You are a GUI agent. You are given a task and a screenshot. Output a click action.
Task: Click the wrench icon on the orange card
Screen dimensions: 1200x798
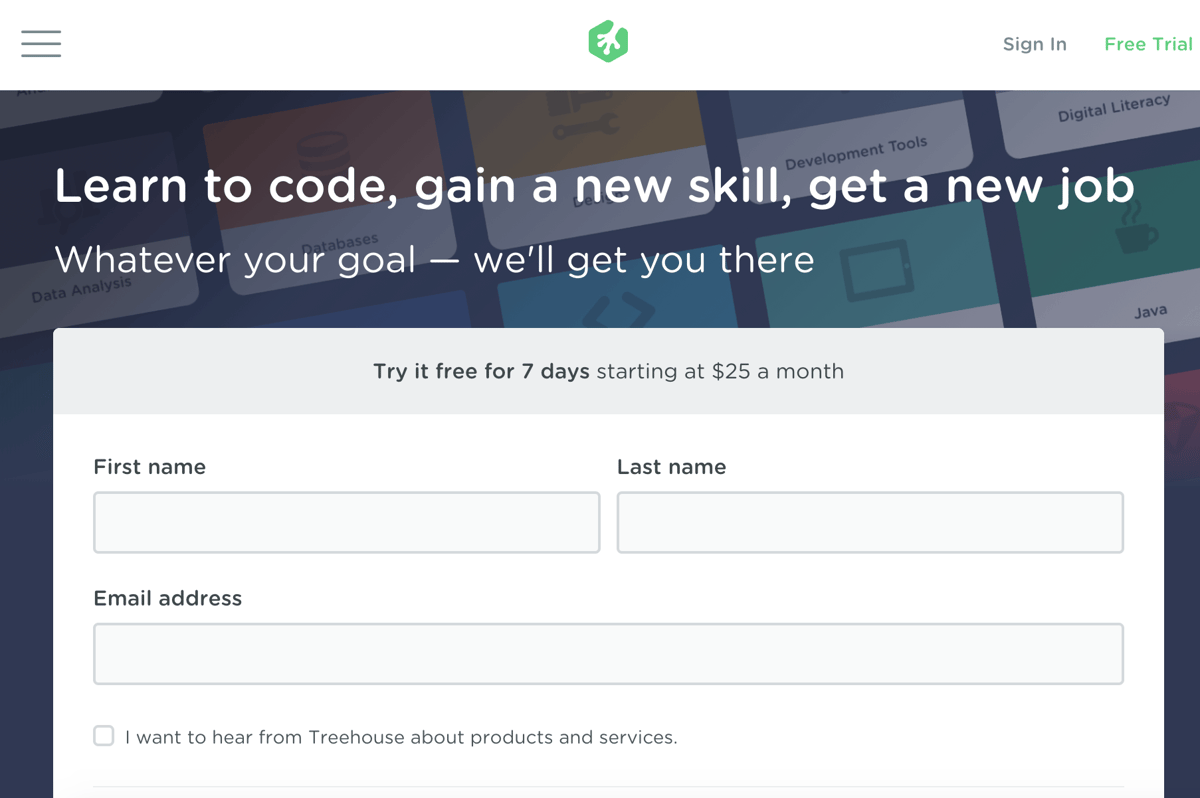[585, 127]
